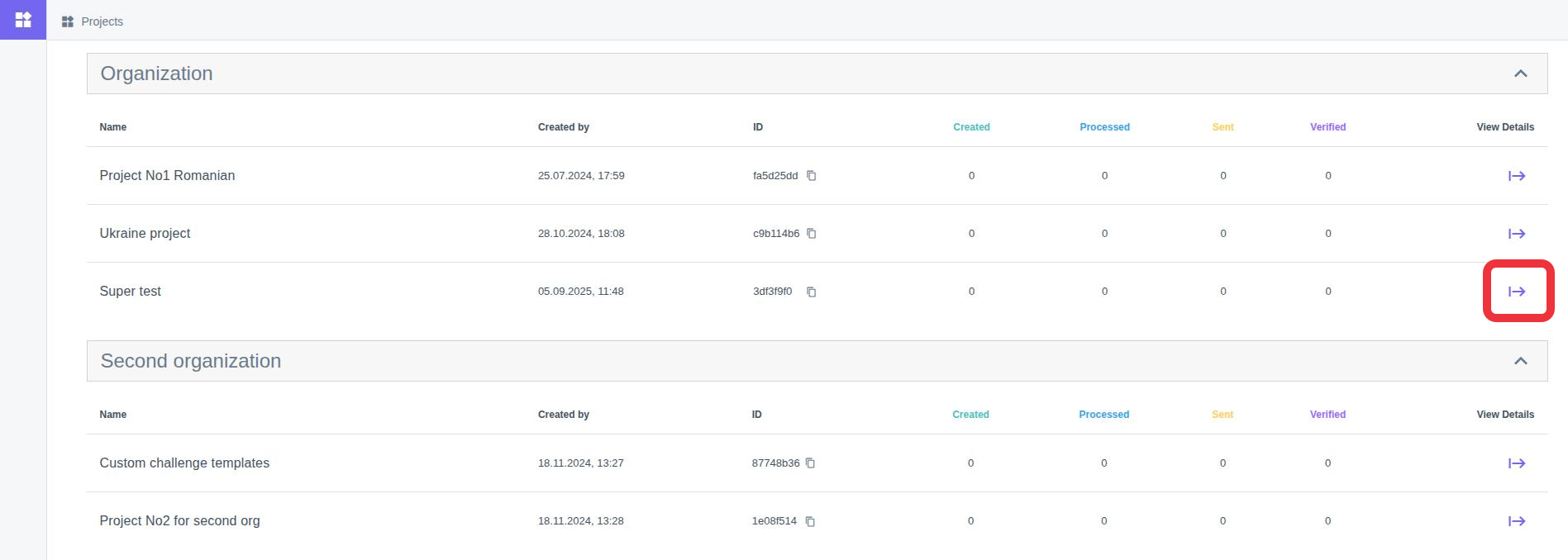Screen dimensions: 1568x560
Task: Click the Second organization header title
Action: point(191,361)
